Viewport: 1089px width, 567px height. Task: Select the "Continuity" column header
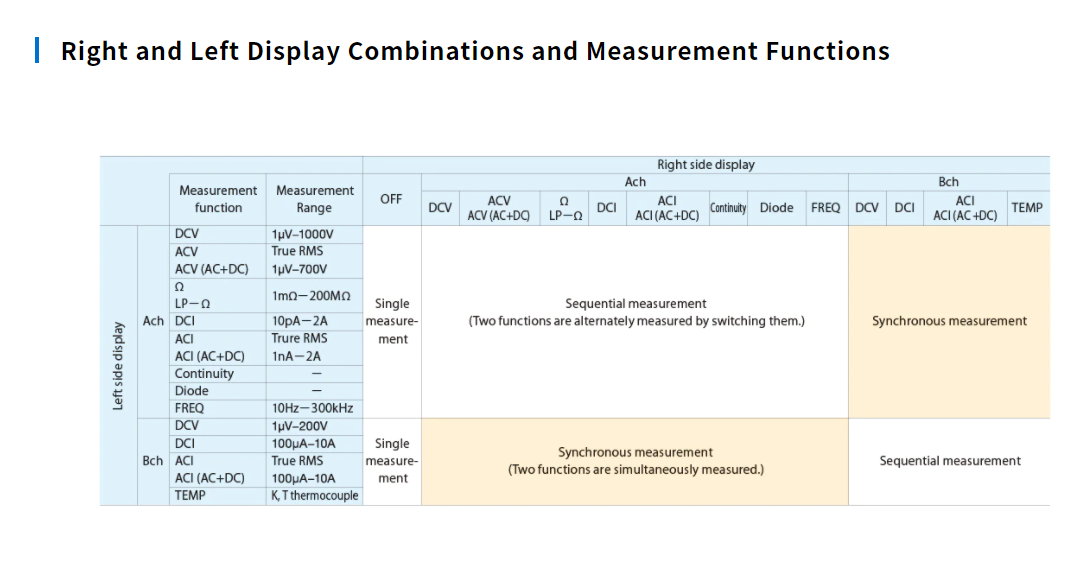tap(728, 208)
